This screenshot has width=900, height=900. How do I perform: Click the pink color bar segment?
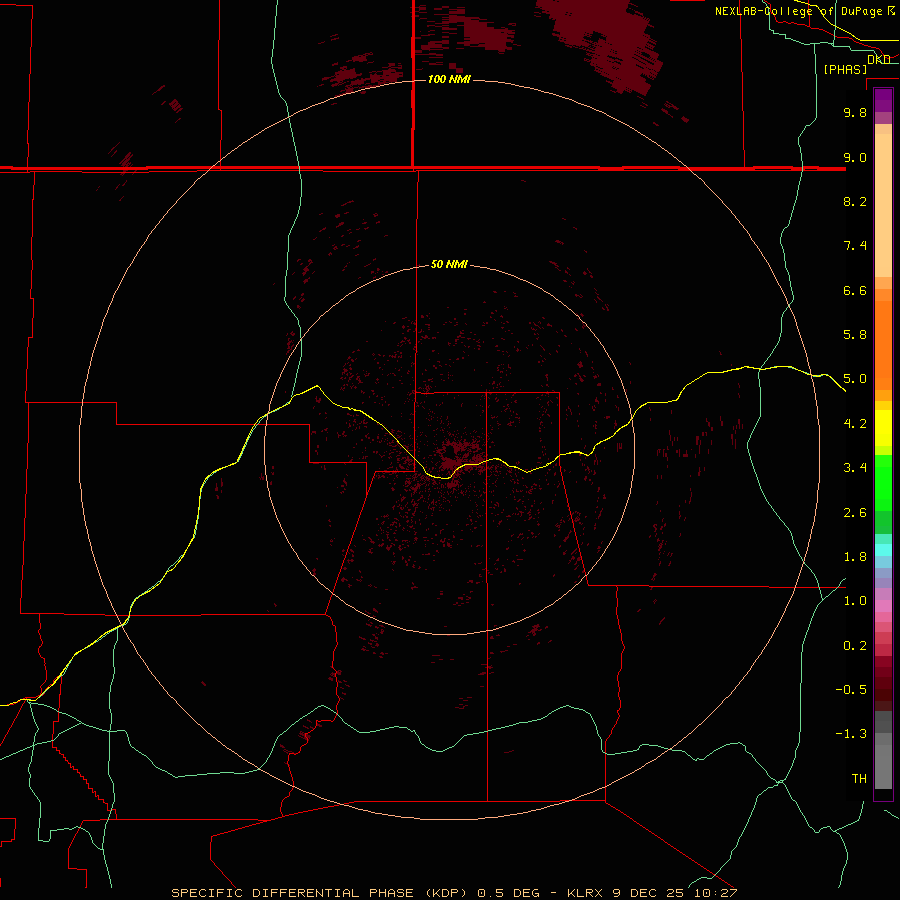coord(883,606)
